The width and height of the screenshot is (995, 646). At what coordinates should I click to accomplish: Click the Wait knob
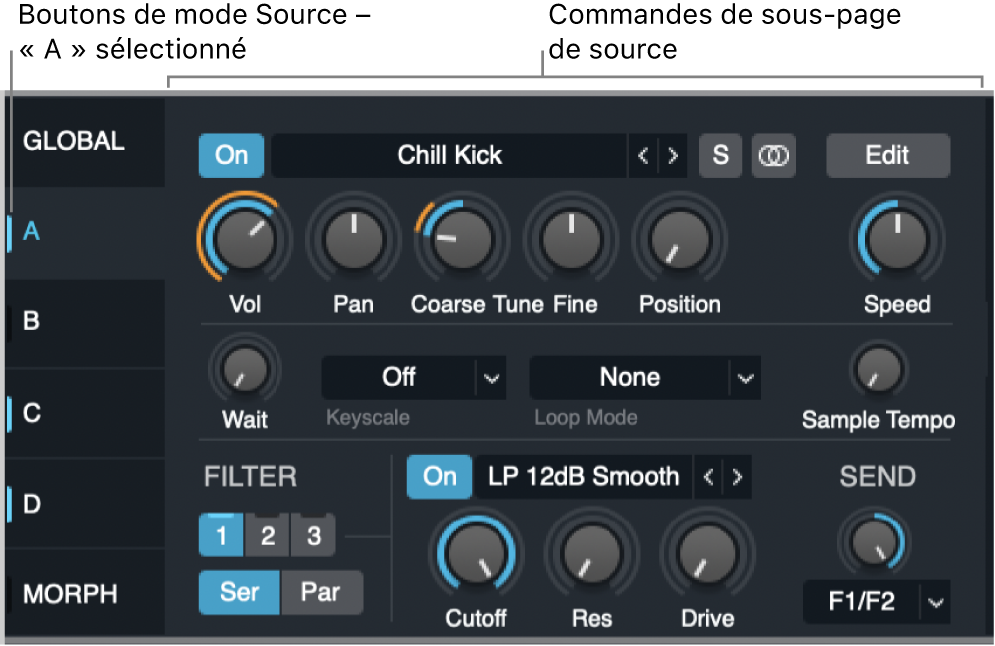pyautogui.click(x=245, y=370)
